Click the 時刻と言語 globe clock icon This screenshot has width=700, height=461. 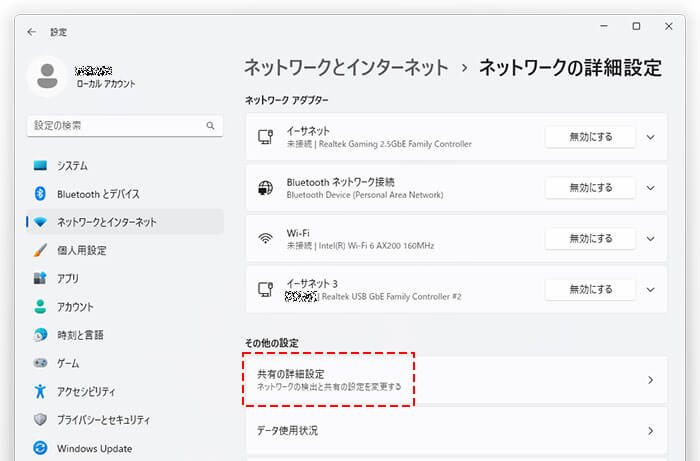(40, 335)
